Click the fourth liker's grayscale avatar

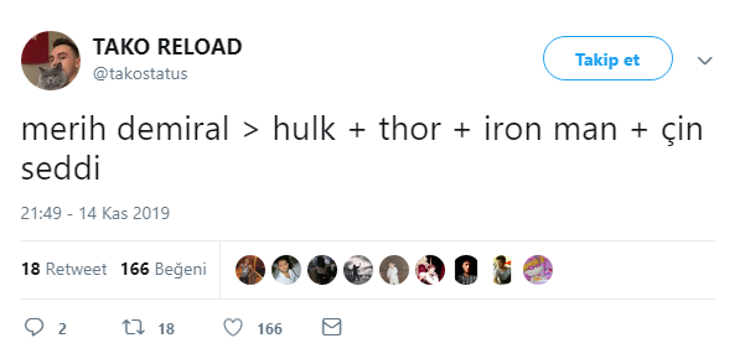[x=358, y=270]
